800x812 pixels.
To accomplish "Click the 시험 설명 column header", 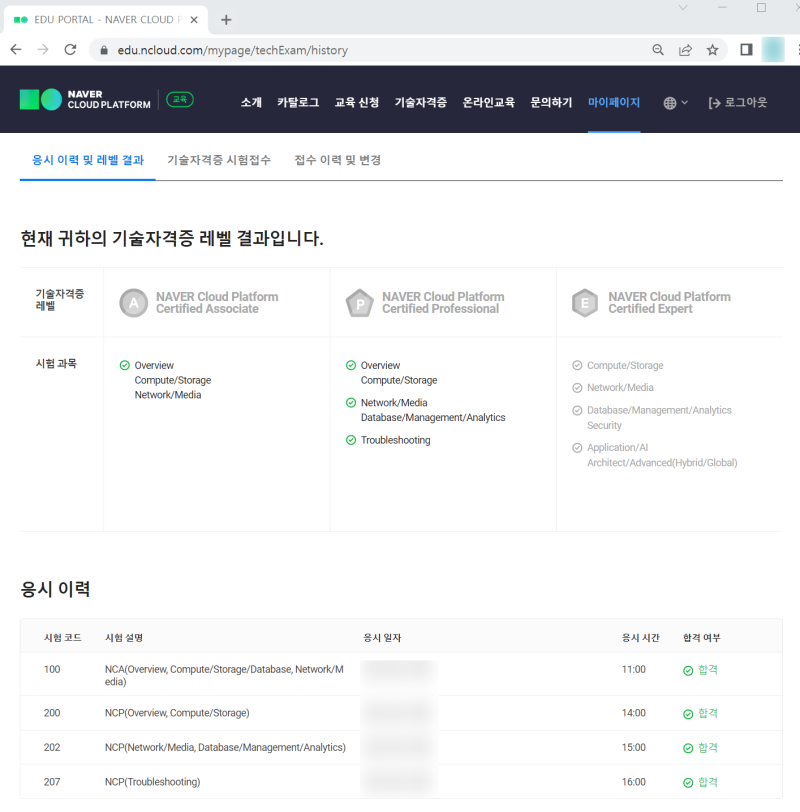I will 124,637.
